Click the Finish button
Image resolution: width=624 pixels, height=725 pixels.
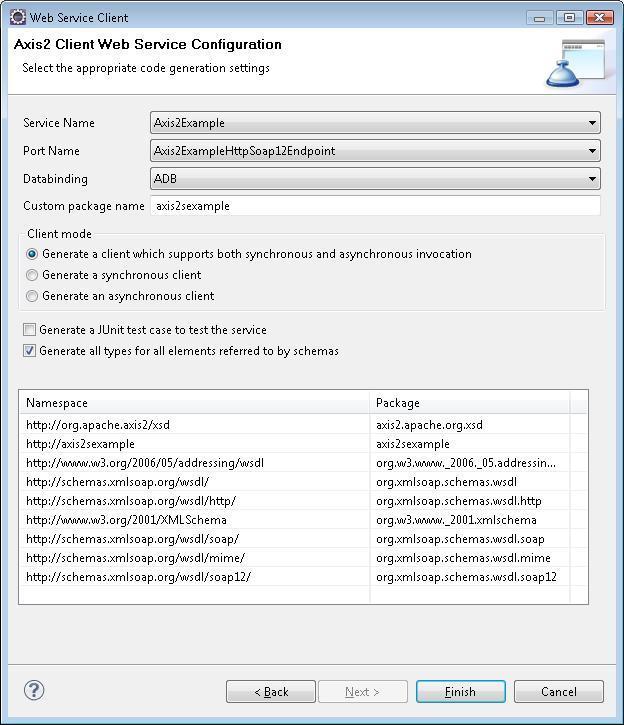point(460,692)
